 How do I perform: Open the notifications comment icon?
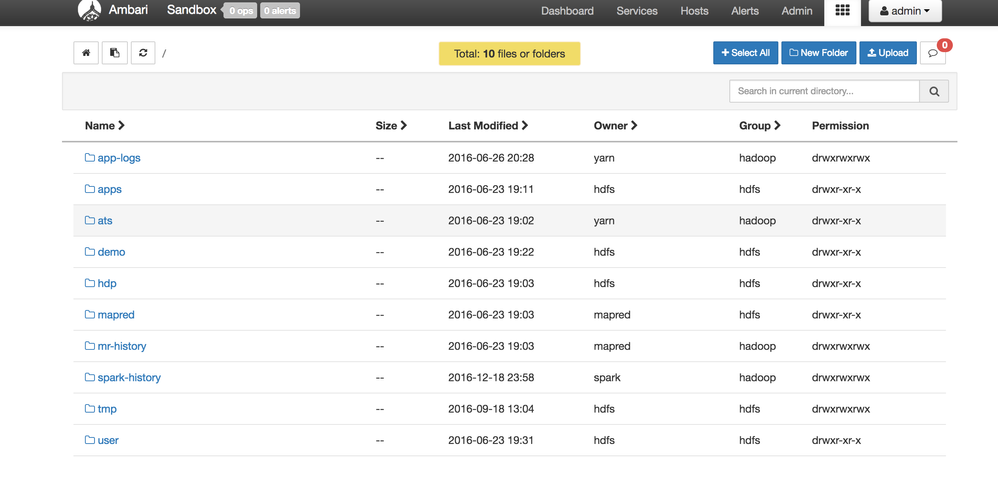[x=933, y=53]
